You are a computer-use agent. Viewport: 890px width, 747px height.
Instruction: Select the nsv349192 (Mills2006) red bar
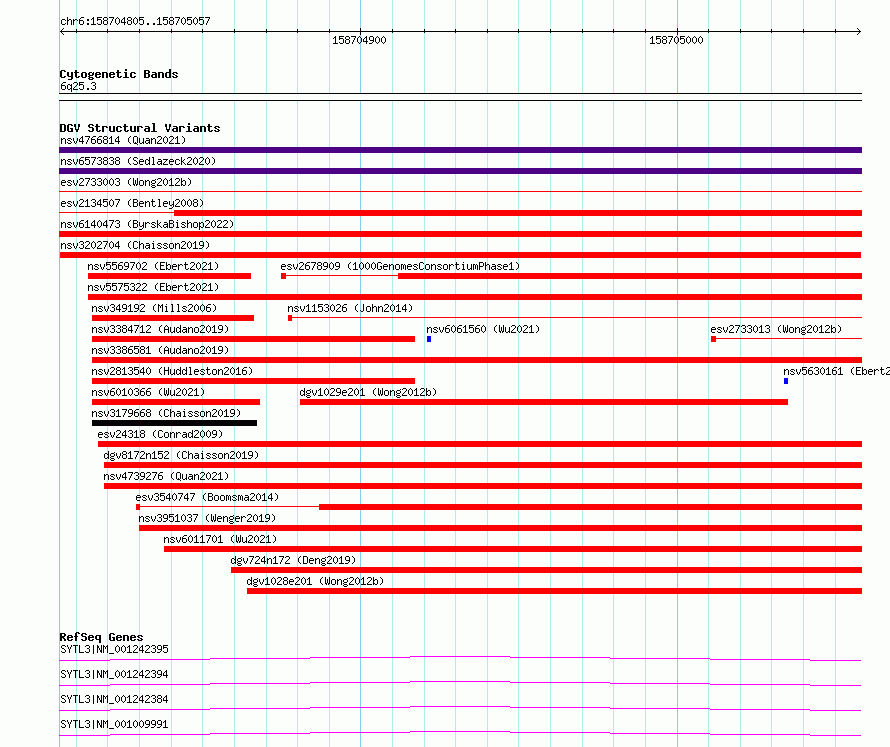[x=173, y=318]
